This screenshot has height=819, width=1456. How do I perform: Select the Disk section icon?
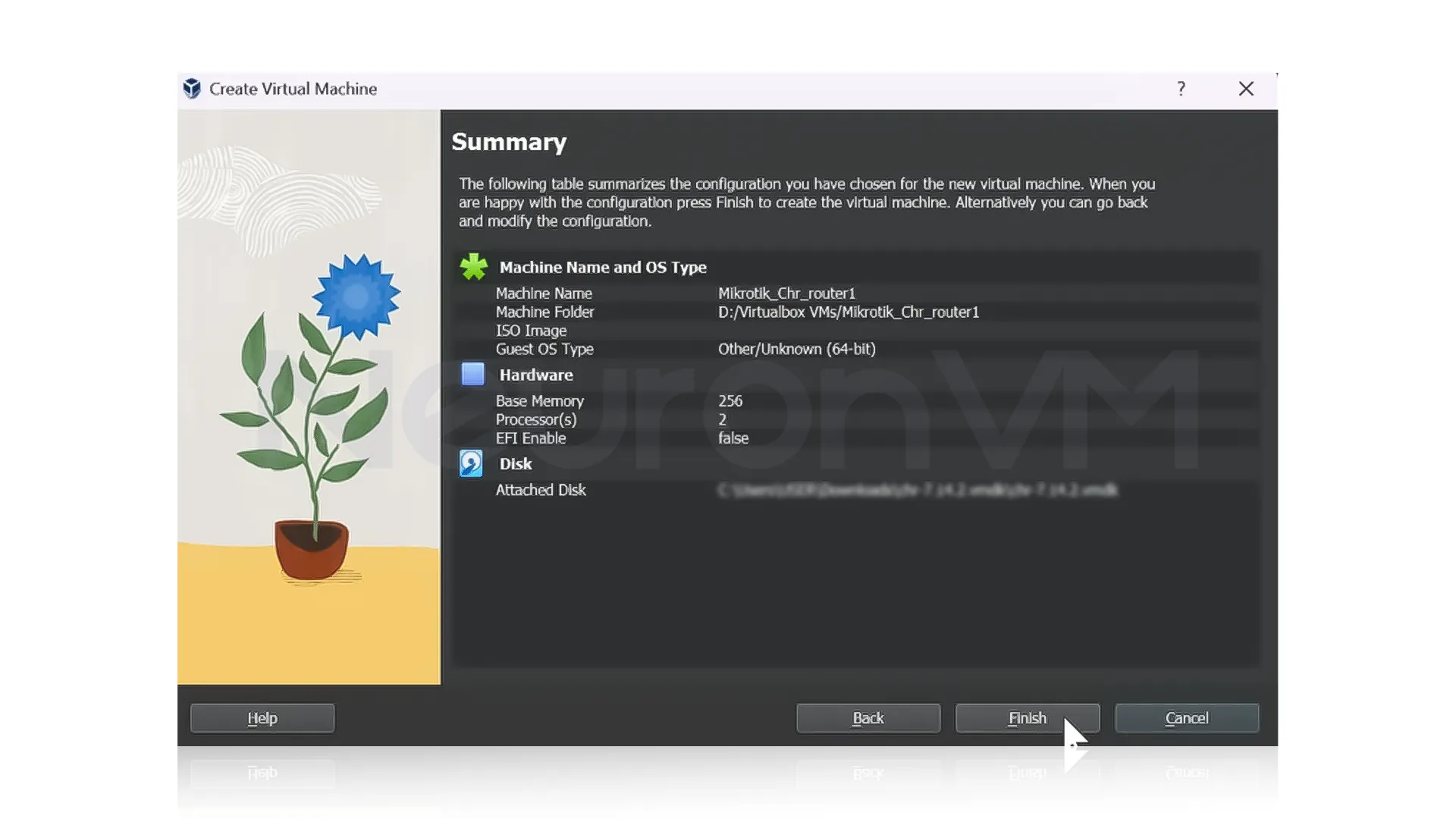click(x=471, y=463)
